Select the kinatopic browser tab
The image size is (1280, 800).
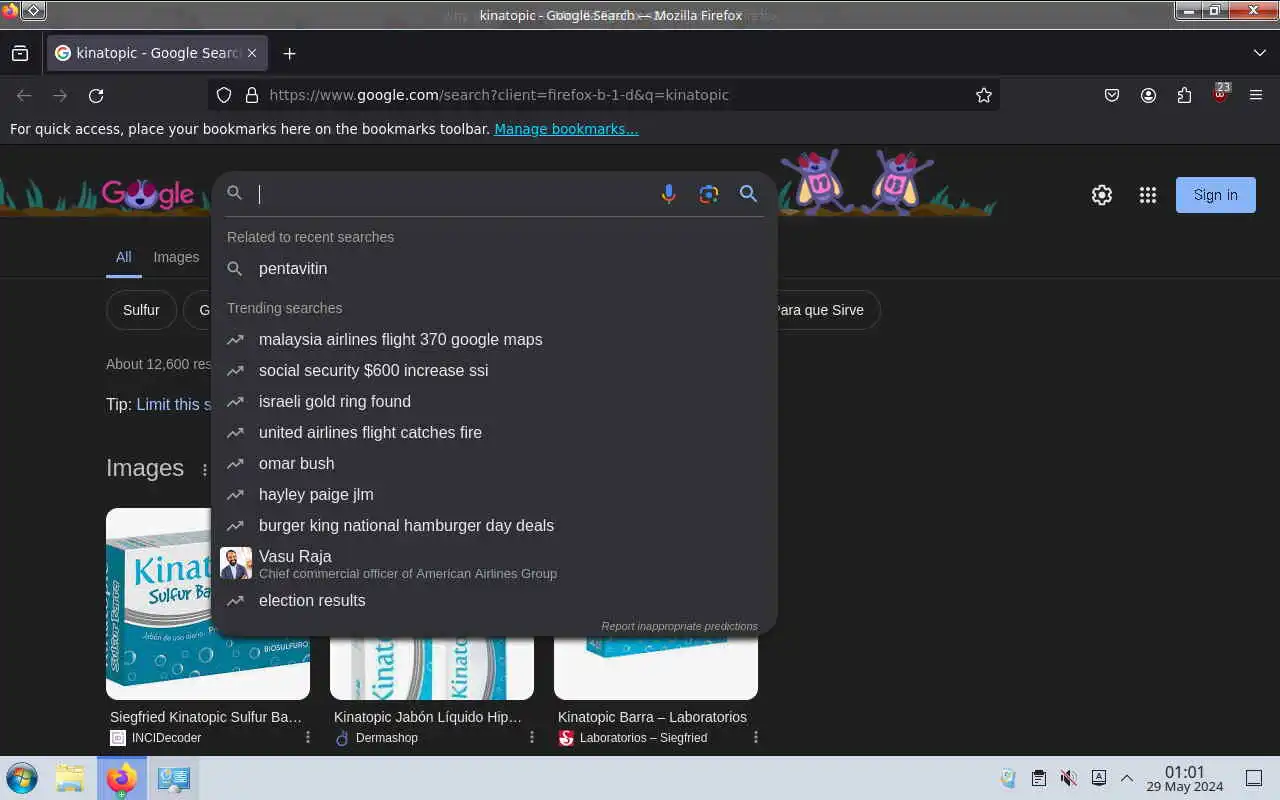(157, 53)
